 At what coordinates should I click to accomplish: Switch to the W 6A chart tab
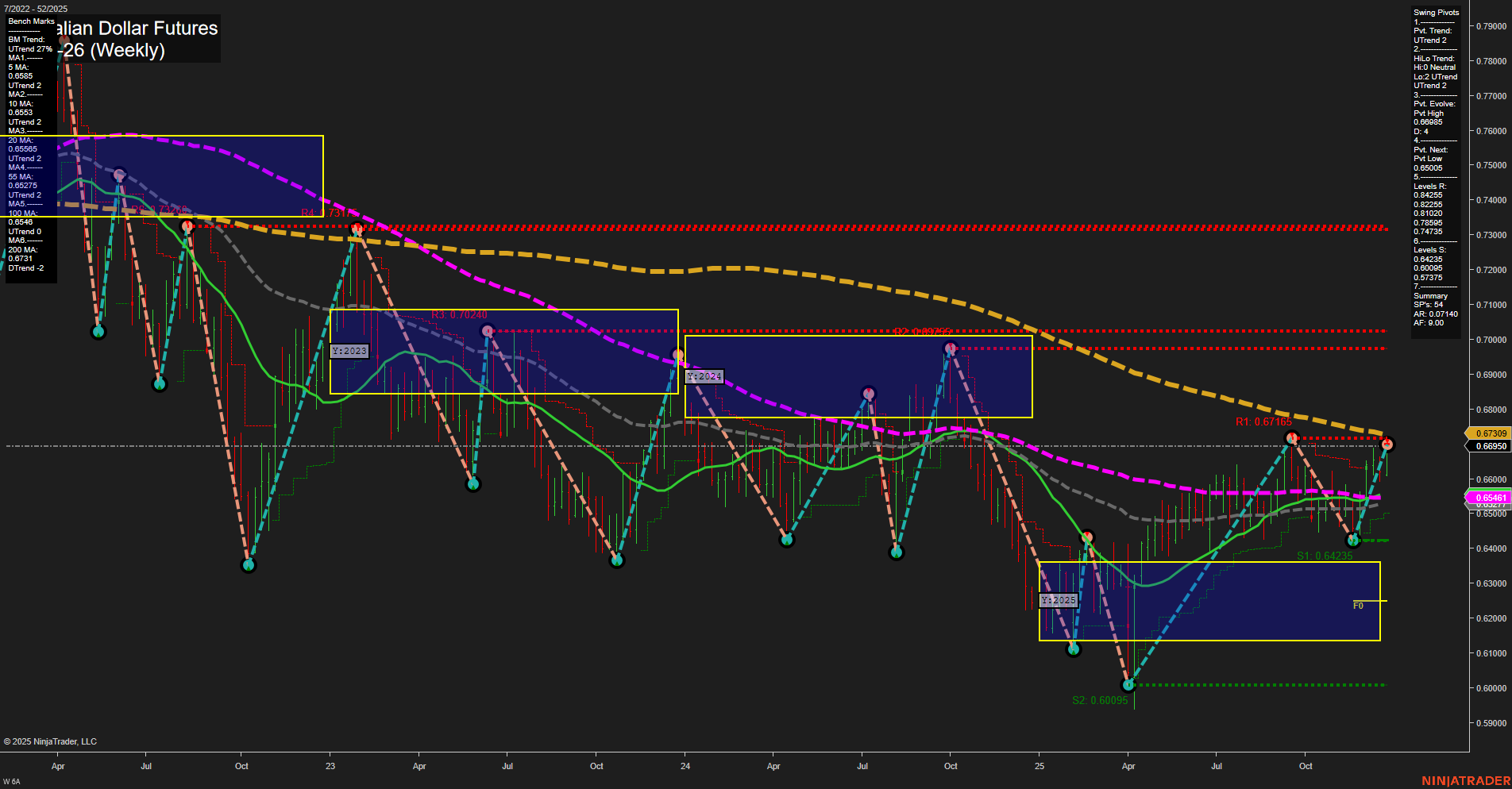click(x=11, y=779)
